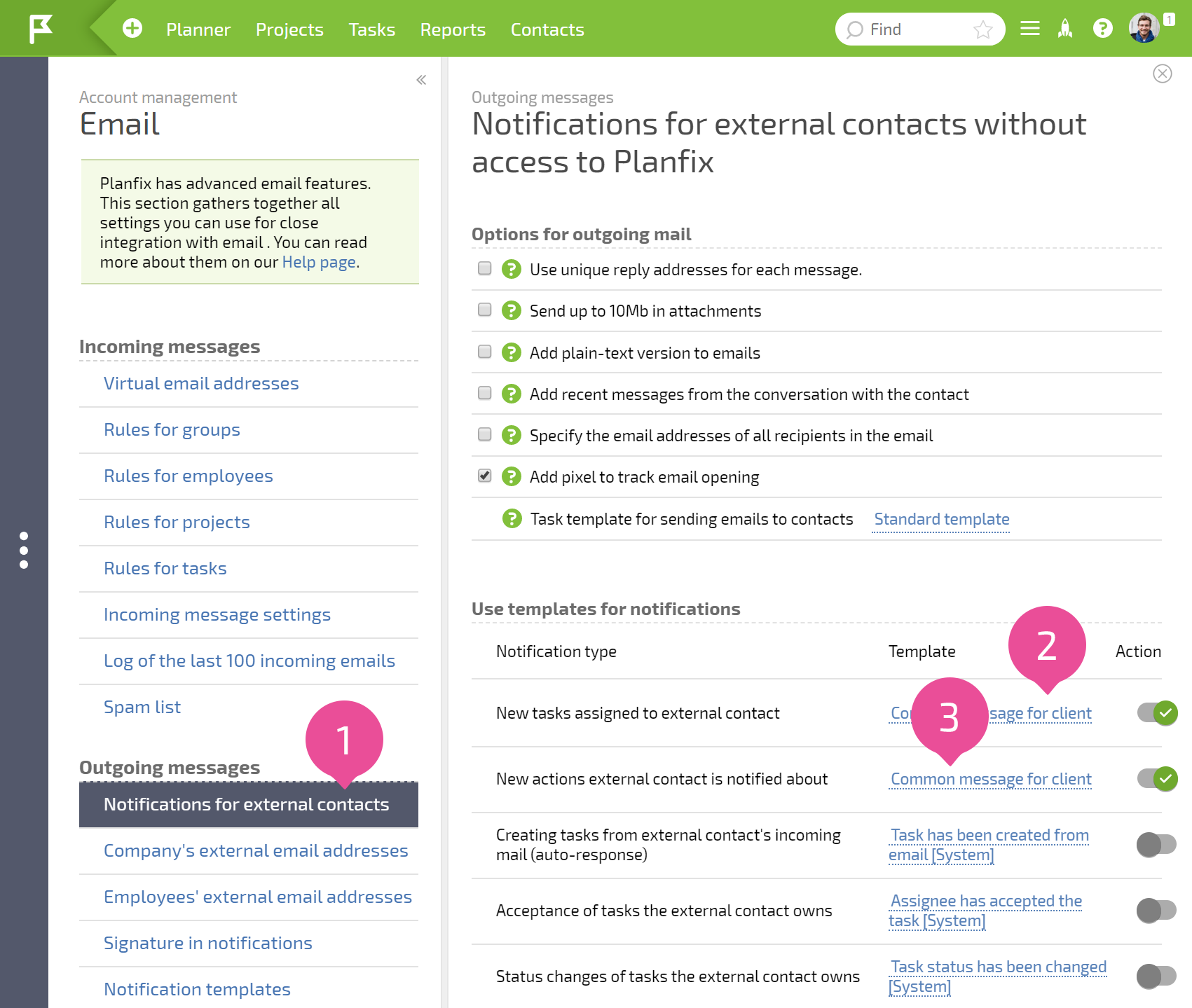1192x1008 pixels.
Task: Close the panel with the X icon
Action: pyautogui.click(x=1163, y=74)
